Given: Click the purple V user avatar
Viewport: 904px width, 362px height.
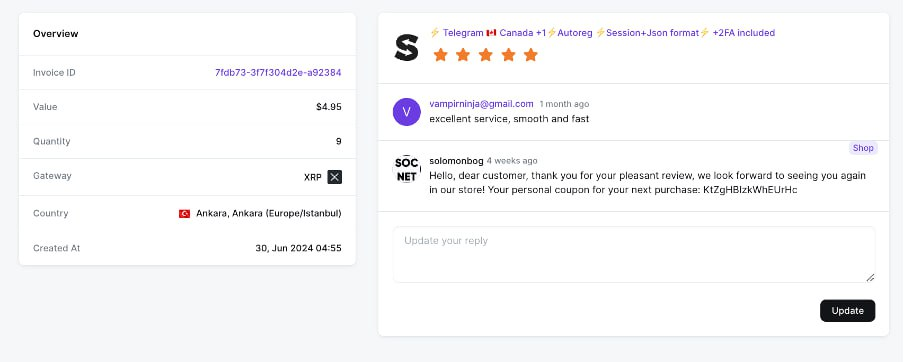Looking at the screenshot, I should pyautogui.click(x=406, y=112).
